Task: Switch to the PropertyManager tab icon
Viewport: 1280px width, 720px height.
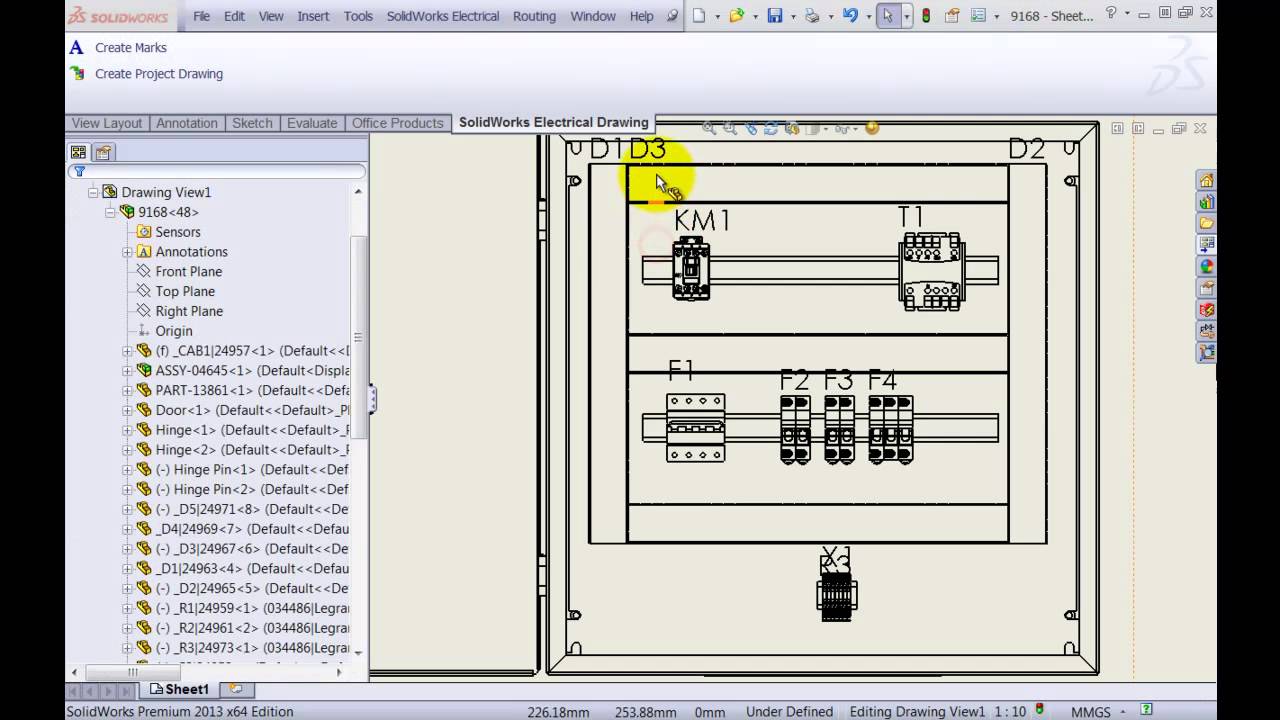Action: 103,152
